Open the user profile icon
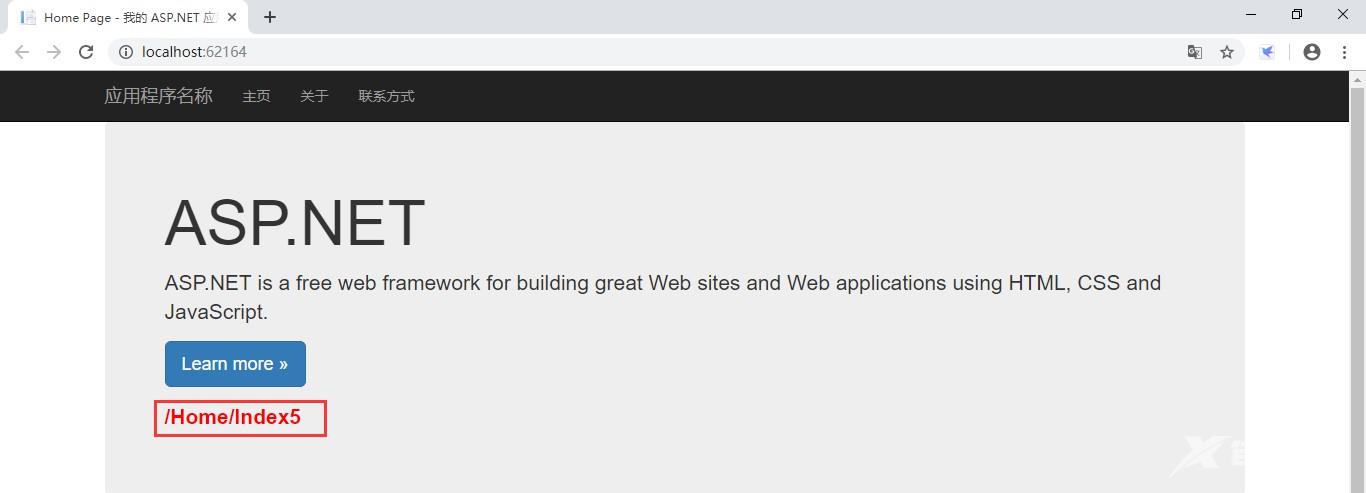This screenshot has width=1366, height=493. pos(1312,52)
